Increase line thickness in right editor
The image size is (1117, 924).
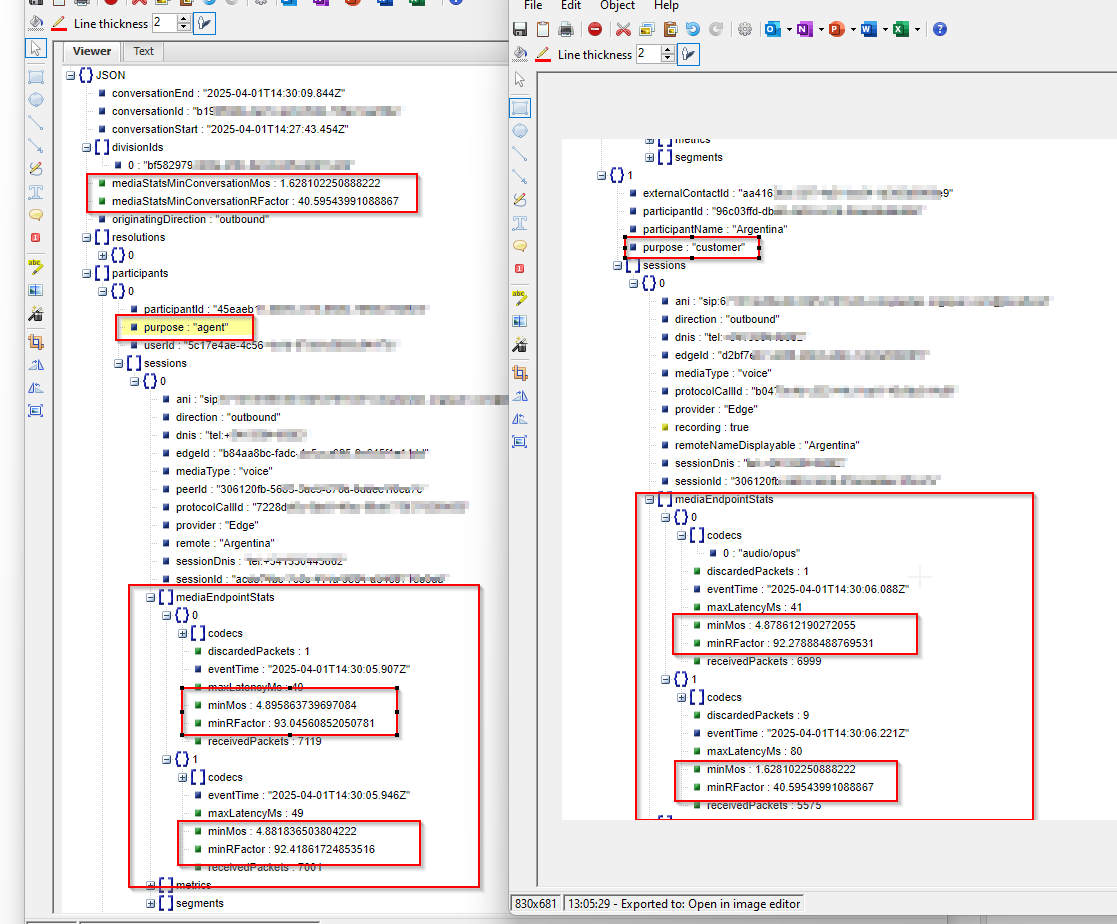tap(667, 50)
